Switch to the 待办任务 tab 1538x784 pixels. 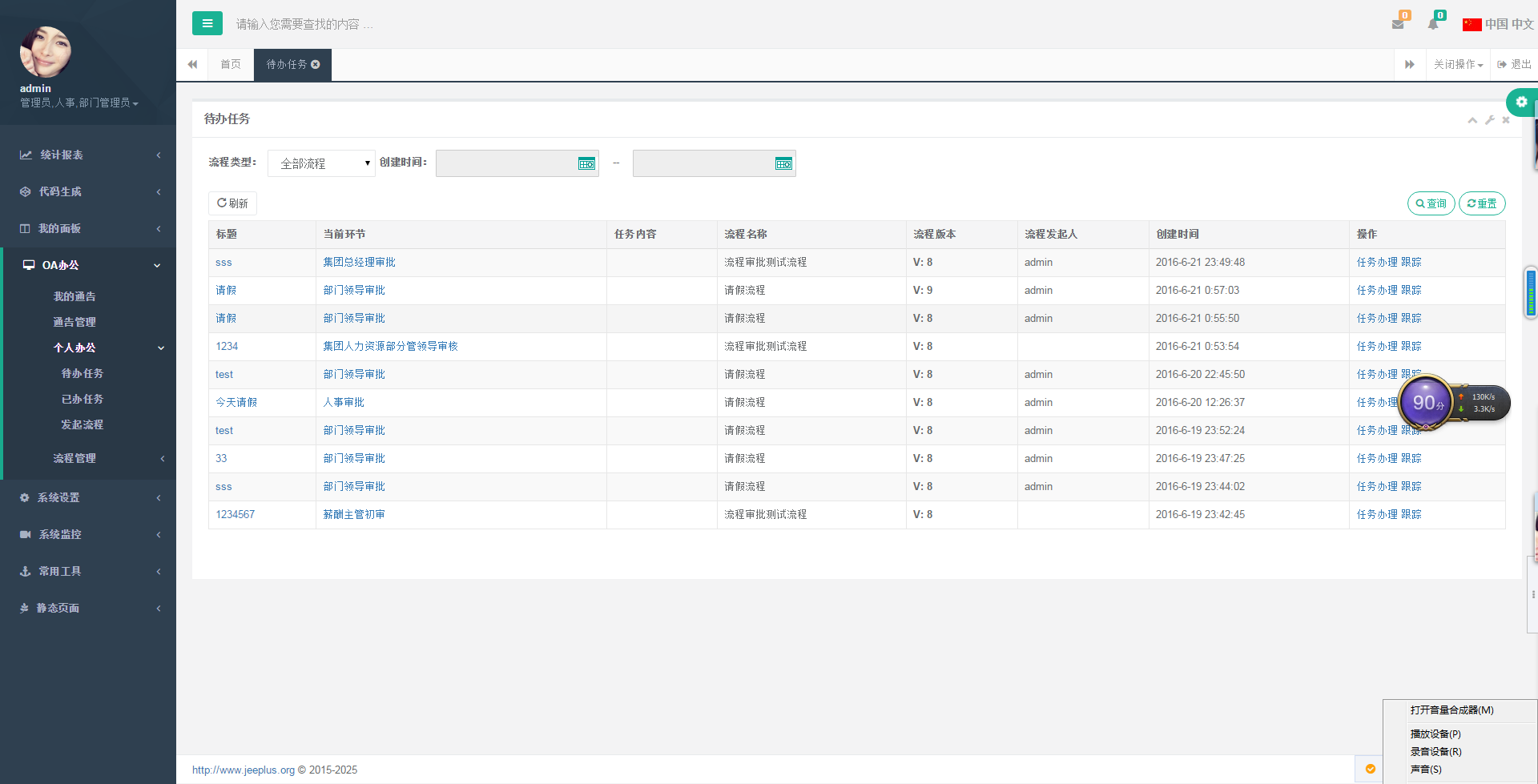point(287,64)
